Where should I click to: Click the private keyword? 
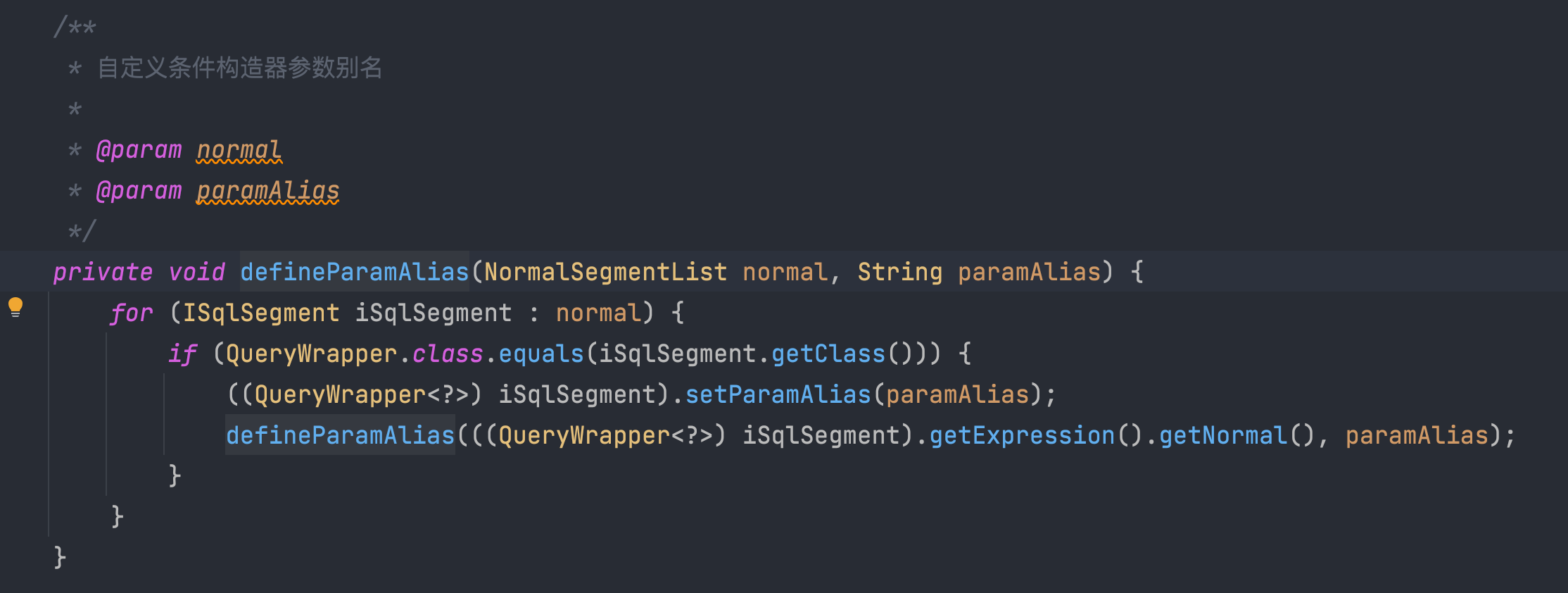(103, 272)
